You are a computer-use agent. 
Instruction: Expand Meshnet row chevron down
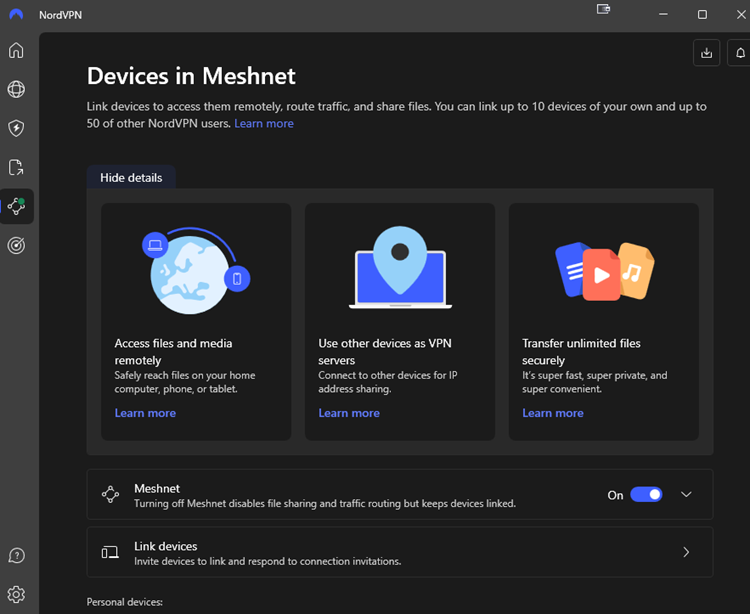point(686,494)
